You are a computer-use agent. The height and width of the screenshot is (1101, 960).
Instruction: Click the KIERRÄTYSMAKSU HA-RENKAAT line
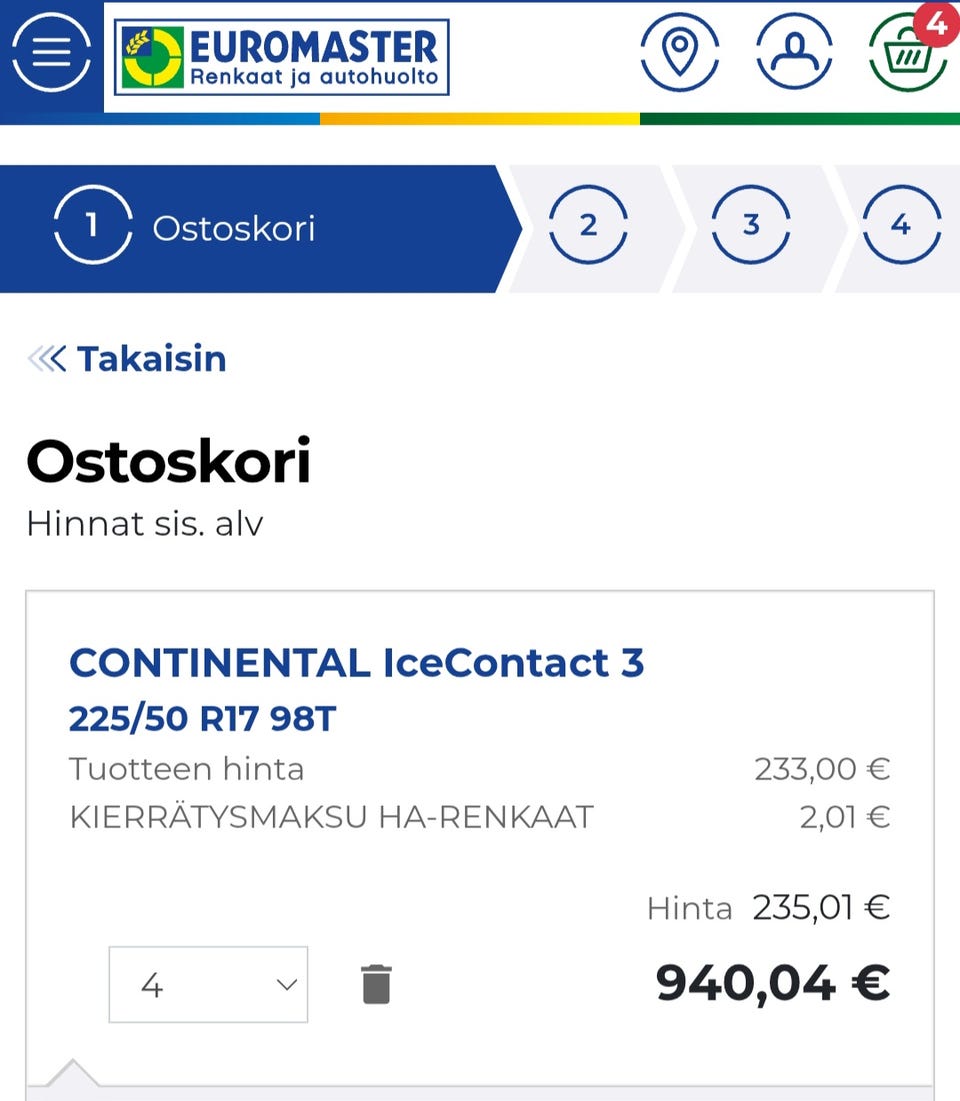pos(331,817)
